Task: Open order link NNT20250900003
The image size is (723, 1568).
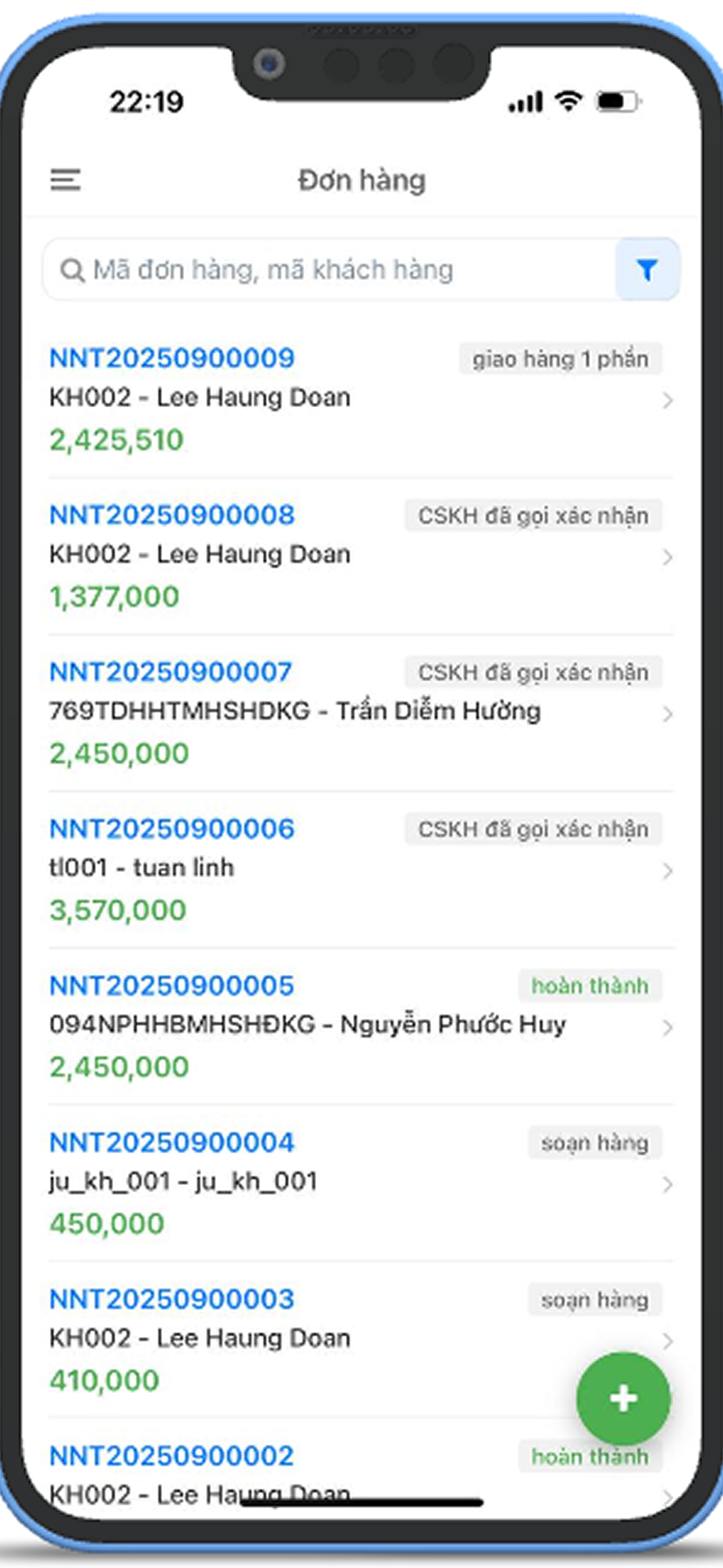Action: tap(172, 1299)
